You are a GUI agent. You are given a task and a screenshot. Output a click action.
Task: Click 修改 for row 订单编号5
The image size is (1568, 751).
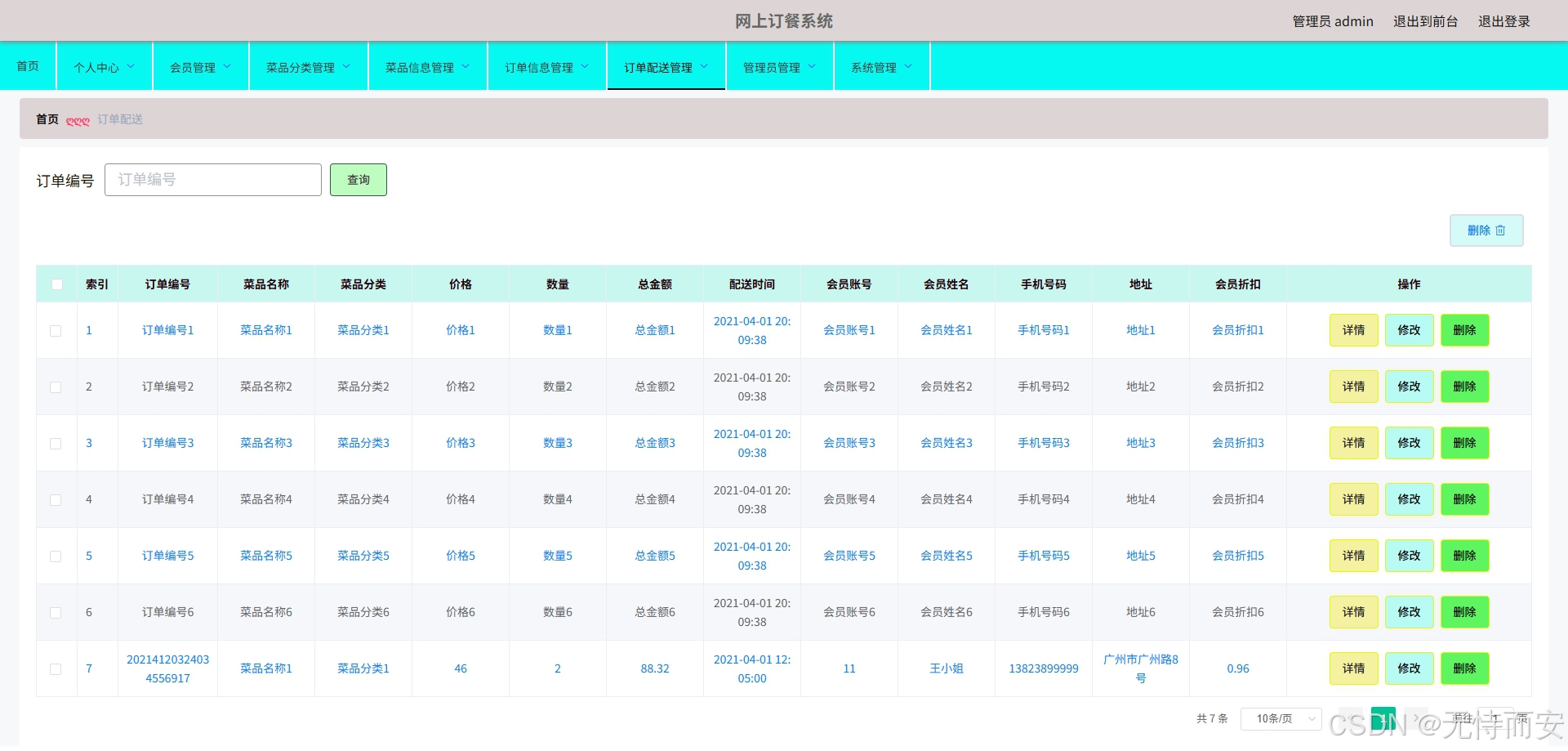1410,556
